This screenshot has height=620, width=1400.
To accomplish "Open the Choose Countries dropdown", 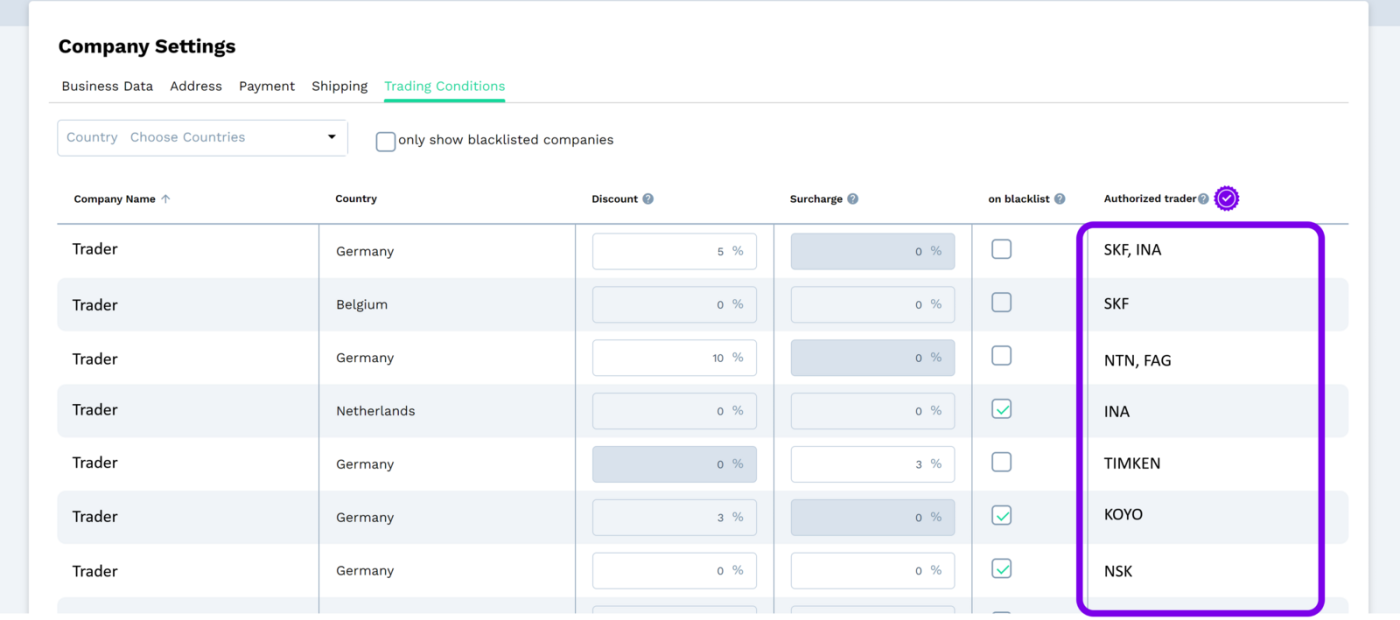I will (x=203, y=138).
